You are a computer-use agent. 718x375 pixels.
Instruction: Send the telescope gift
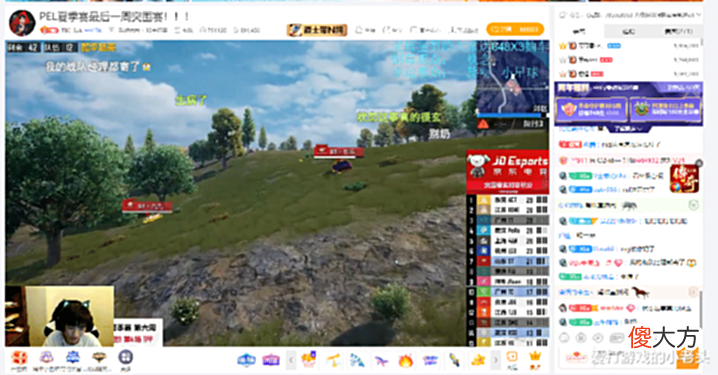pyautogui.click(x=333, y=360)
